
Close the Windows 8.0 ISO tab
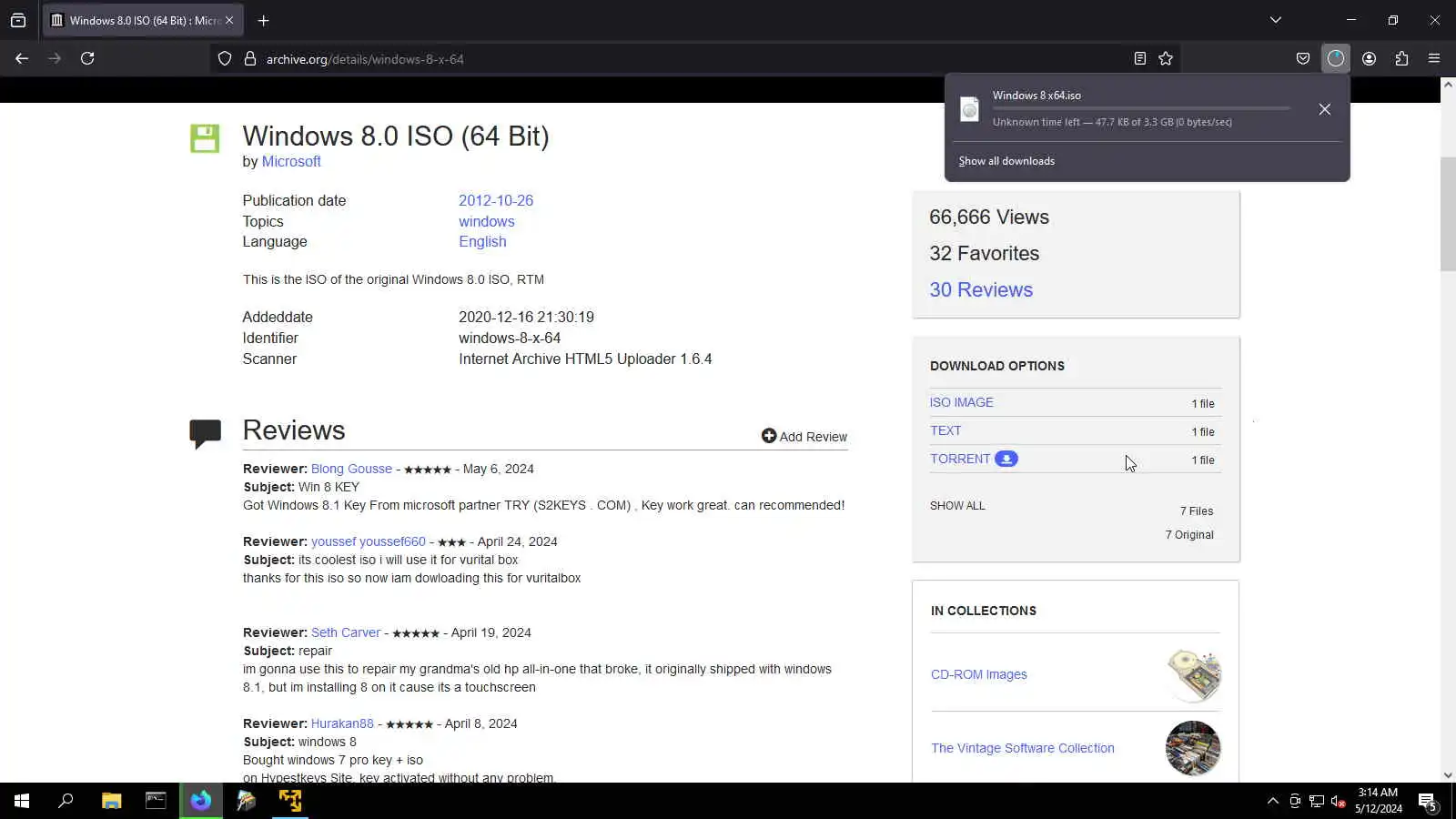229,20
